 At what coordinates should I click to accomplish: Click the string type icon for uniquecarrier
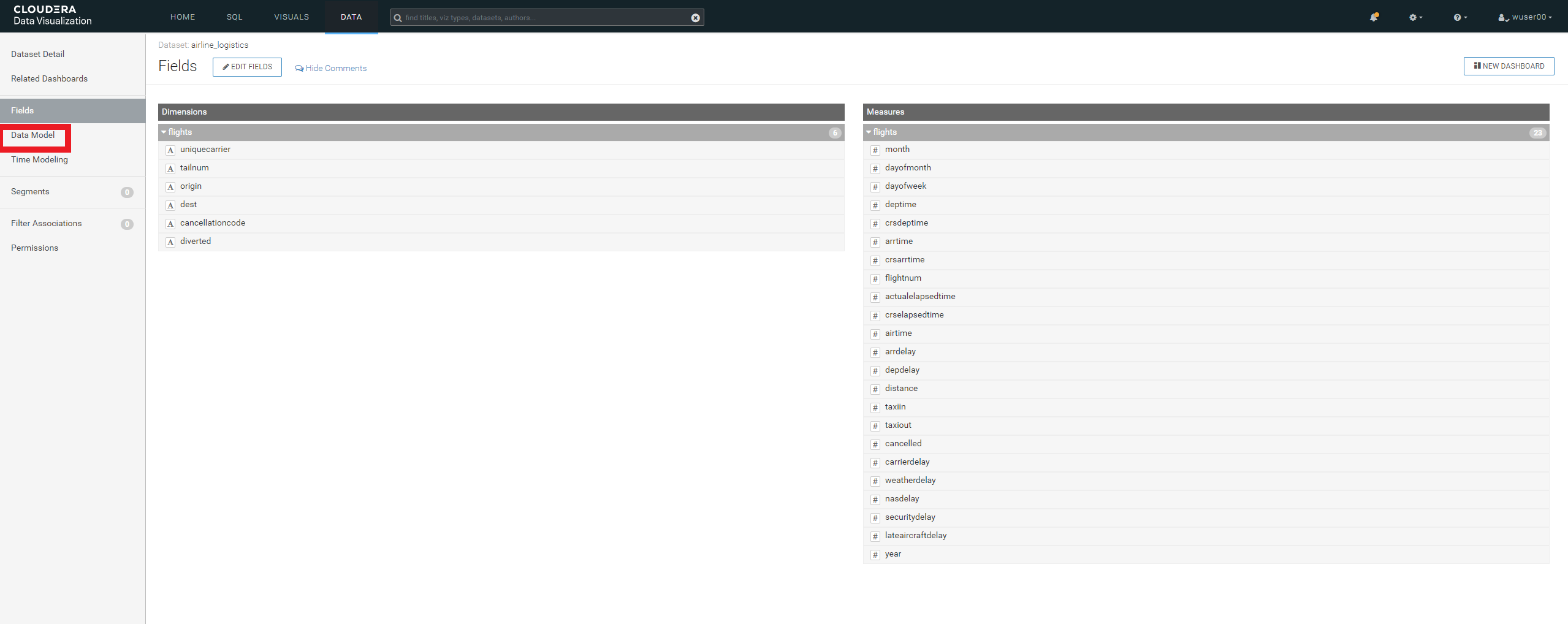coord(170,150)
